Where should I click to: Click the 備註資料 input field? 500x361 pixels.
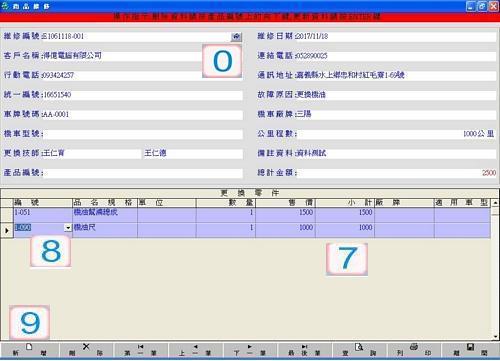(x=396, y=154)
